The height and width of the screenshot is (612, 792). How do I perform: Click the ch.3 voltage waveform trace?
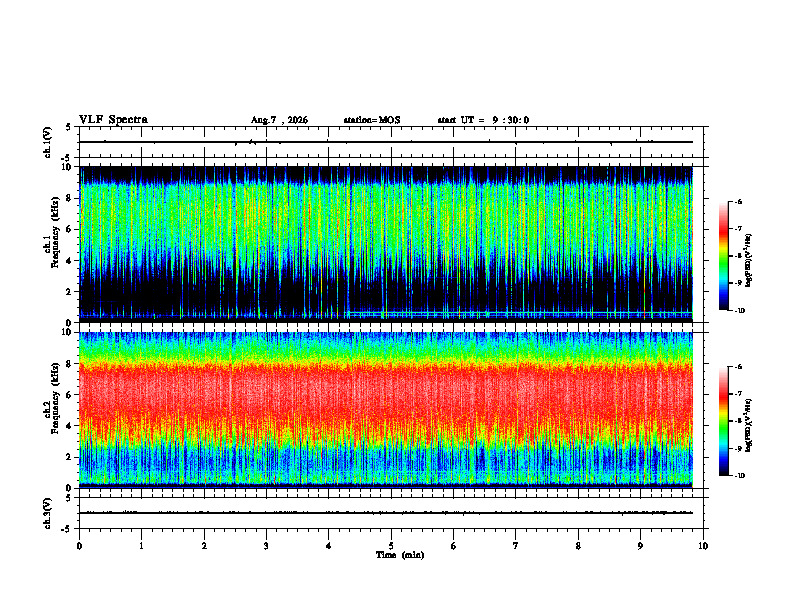386,513
